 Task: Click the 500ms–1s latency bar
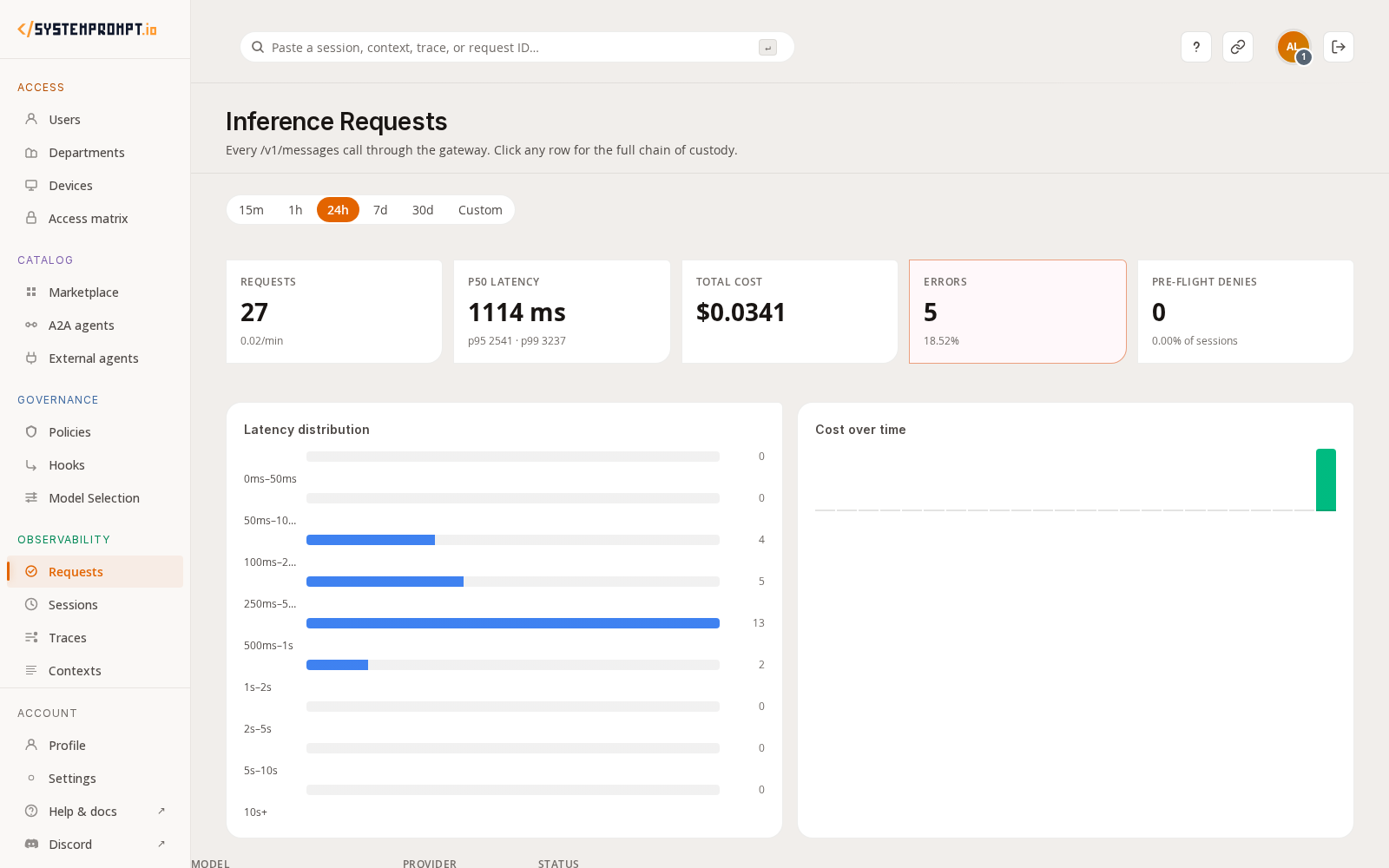point(513,623)
